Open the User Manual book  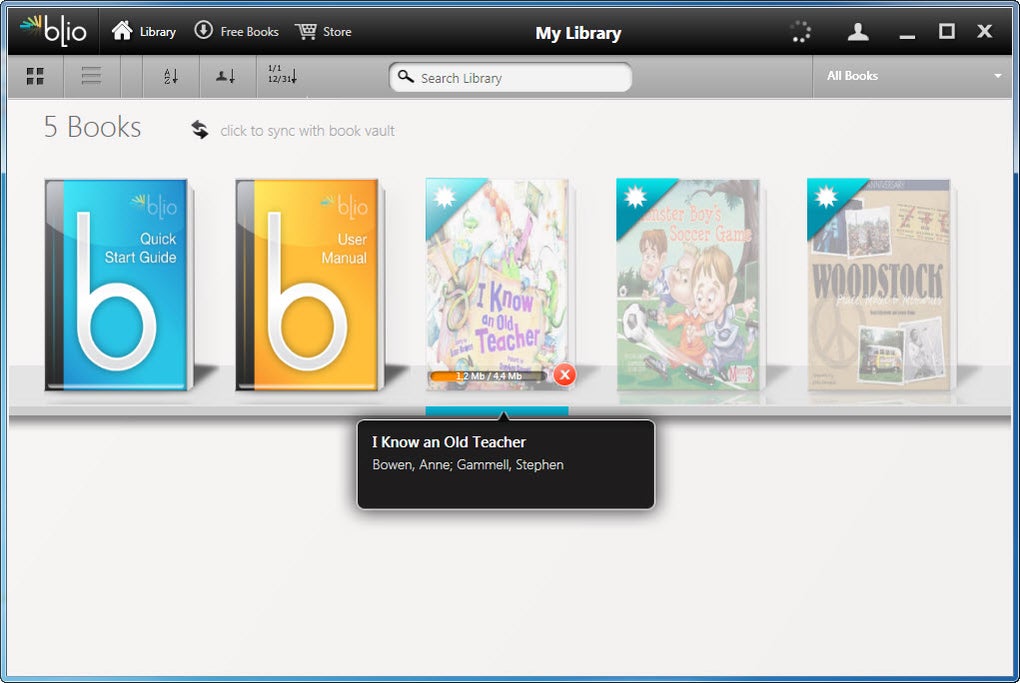(x=310, y=285)
